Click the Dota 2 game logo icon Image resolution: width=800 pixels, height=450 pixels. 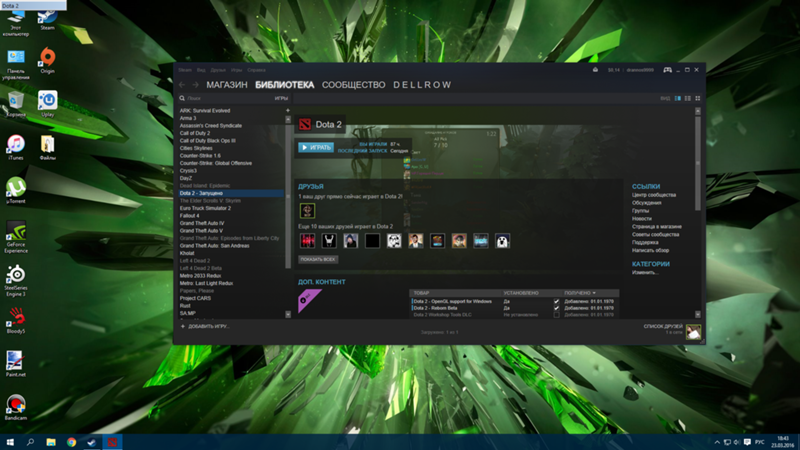pos(305,124)
